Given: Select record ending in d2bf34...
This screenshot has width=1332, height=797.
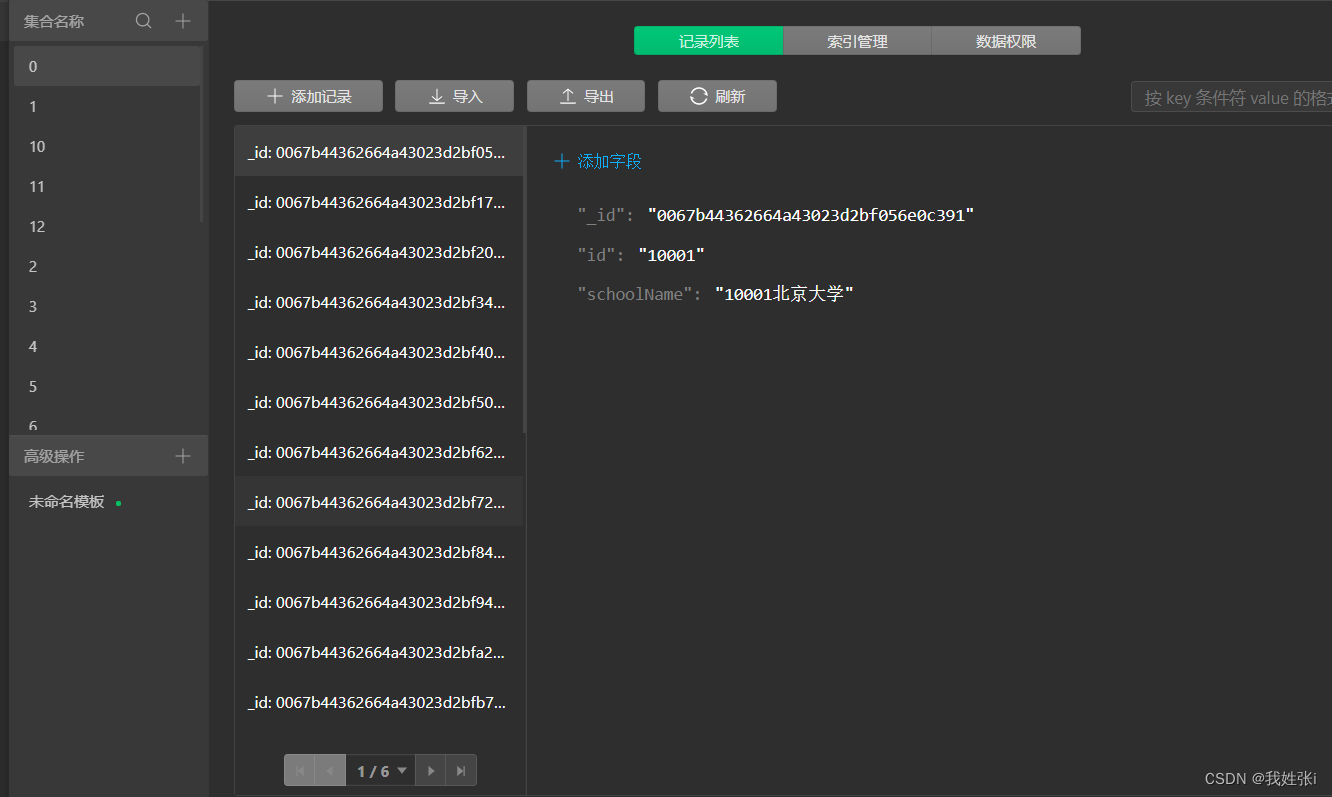Looking at the screenshot, I should click(378, 302).
